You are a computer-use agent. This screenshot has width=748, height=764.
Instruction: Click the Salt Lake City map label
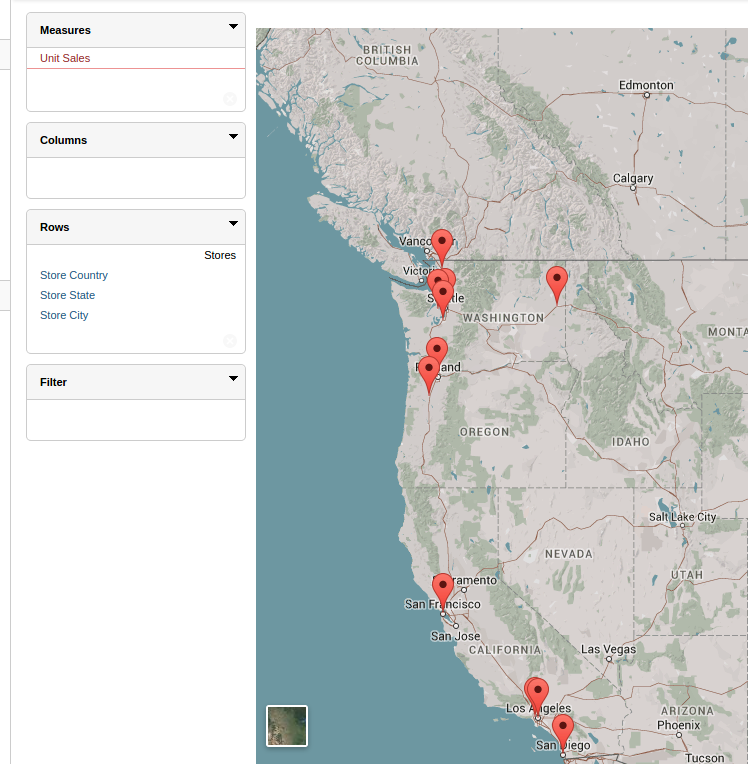[682, 517]
